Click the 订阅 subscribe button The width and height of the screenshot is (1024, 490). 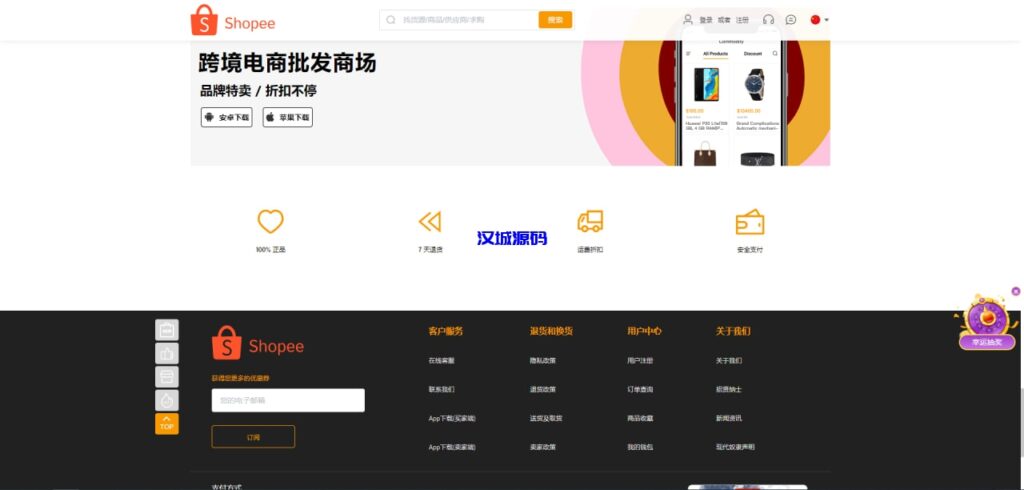click(253, 437)
